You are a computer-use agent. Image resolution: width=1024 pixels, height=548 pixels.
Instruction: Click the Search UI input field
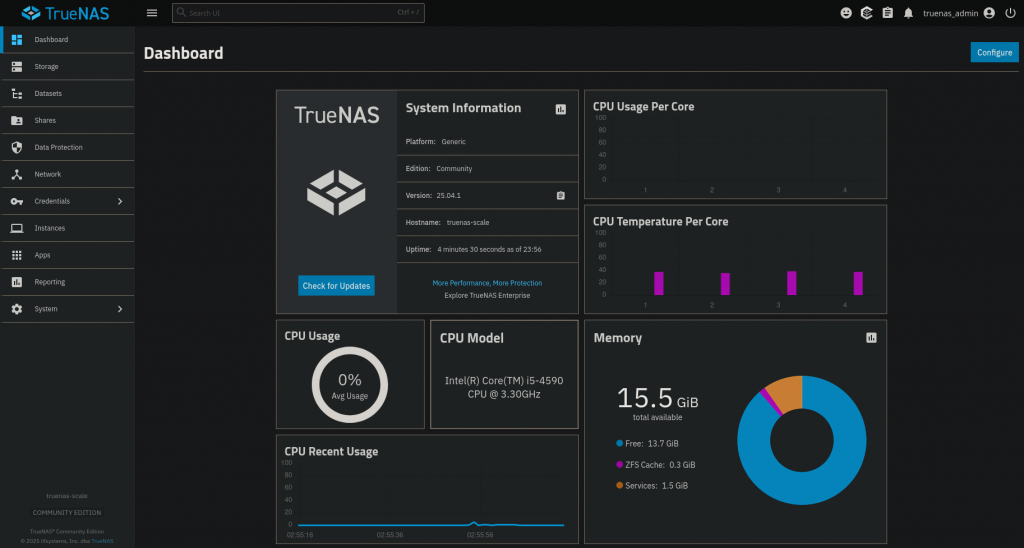[x=290, y=13]
